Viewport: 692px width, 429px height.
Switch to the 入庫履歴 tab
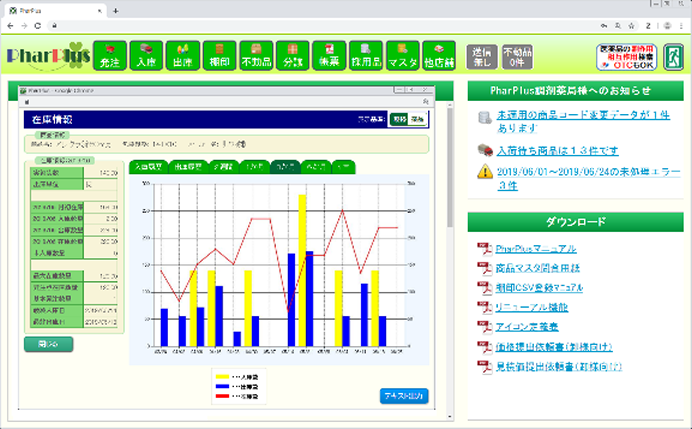coord(148,167)
